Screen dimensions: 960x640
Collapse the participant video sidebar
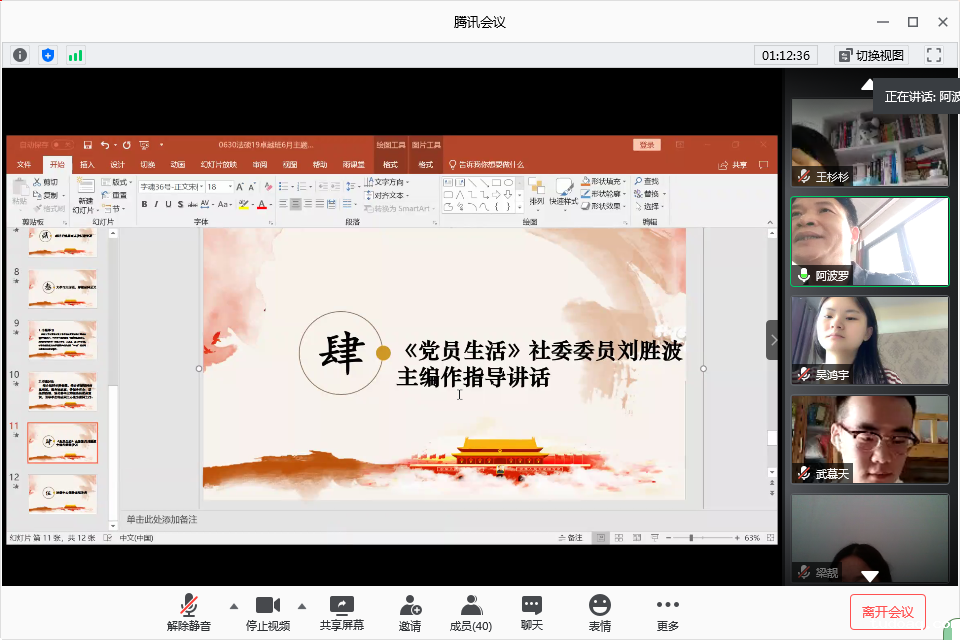773,340
